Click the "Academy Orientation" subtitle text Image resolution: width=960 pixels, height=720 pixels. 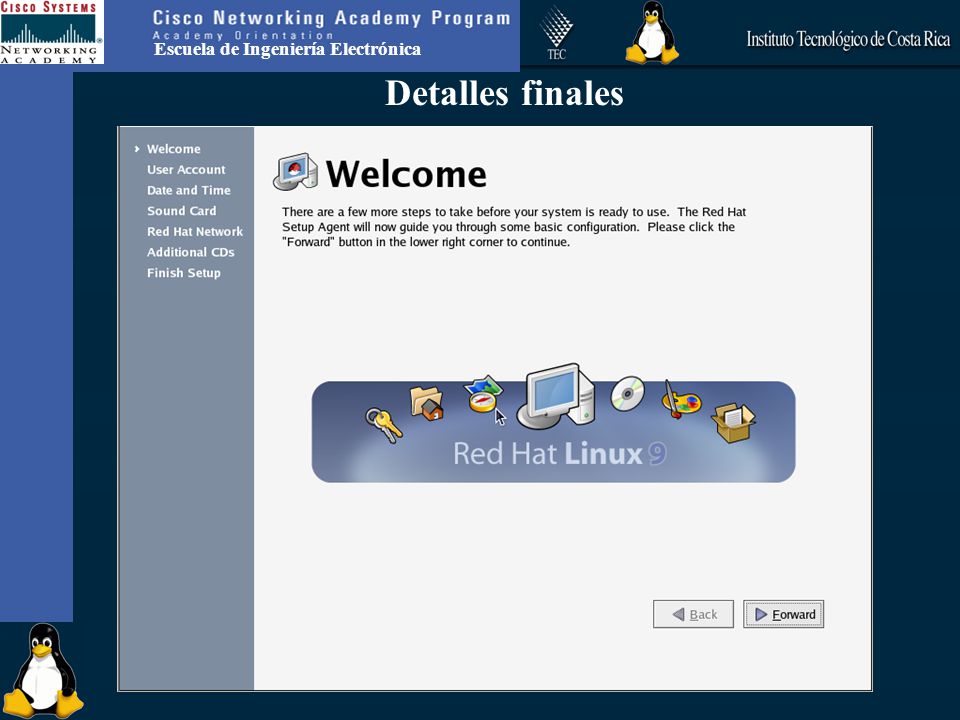coord(243,36)
